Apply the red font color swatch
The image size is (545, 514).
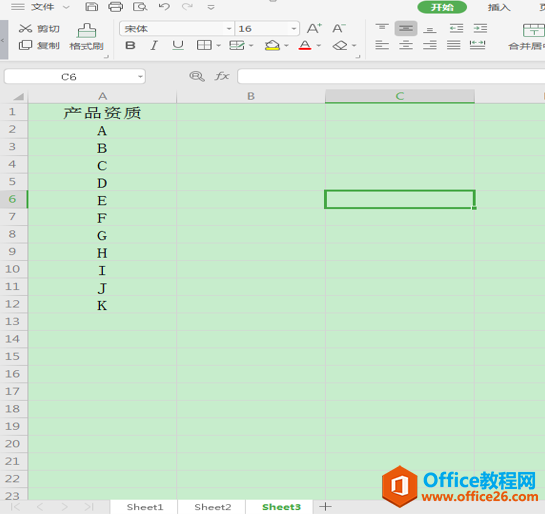click(x=305, y=45)
